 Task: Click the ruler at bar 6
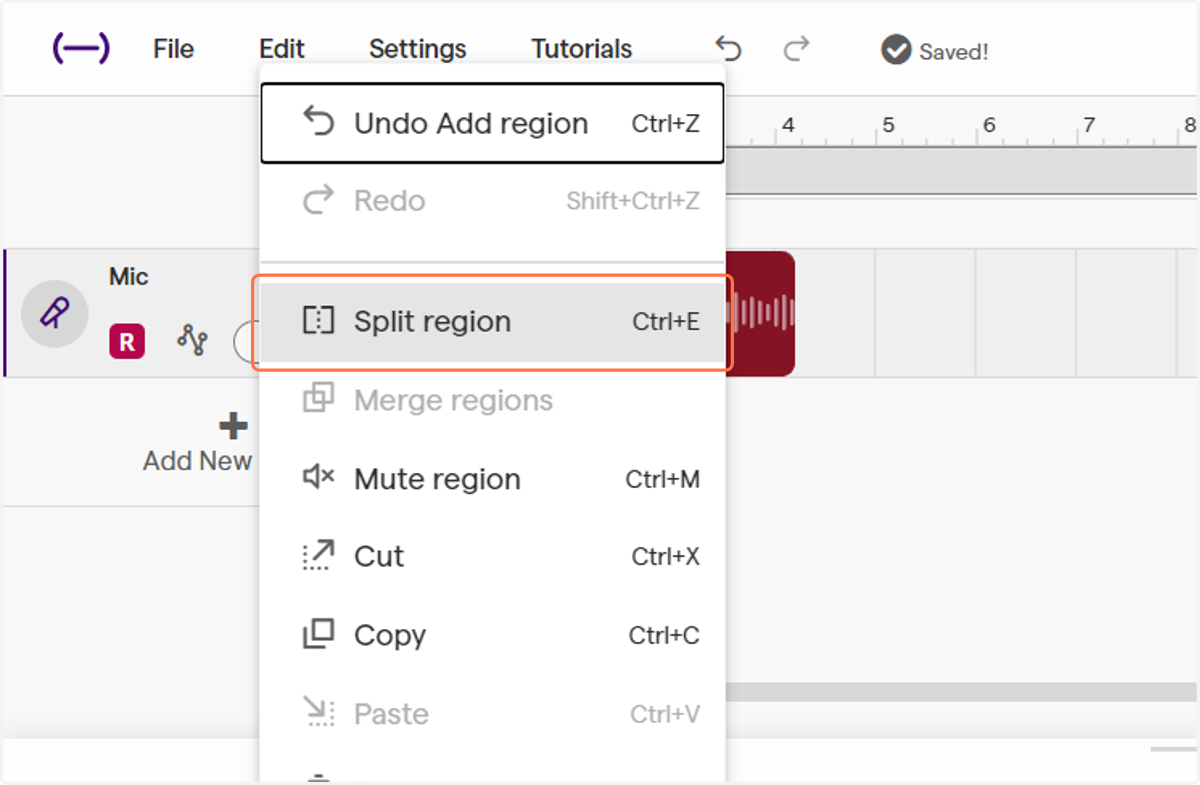[988, 125]
